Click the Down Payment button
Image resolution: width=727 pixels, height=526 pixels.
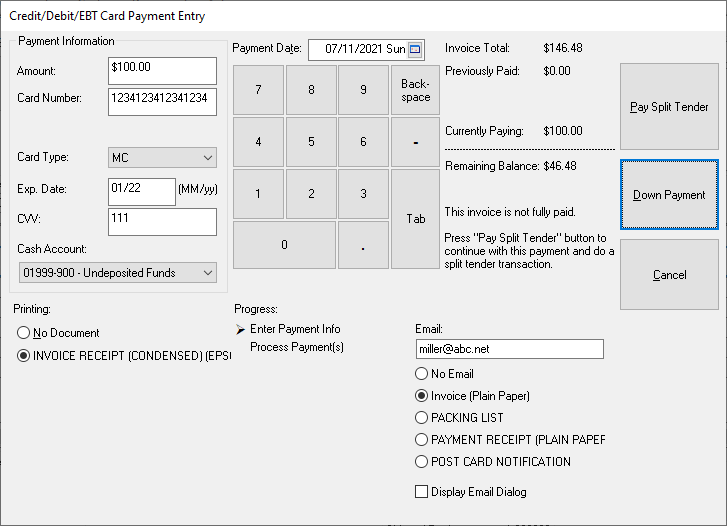click(x=669, y=195)
